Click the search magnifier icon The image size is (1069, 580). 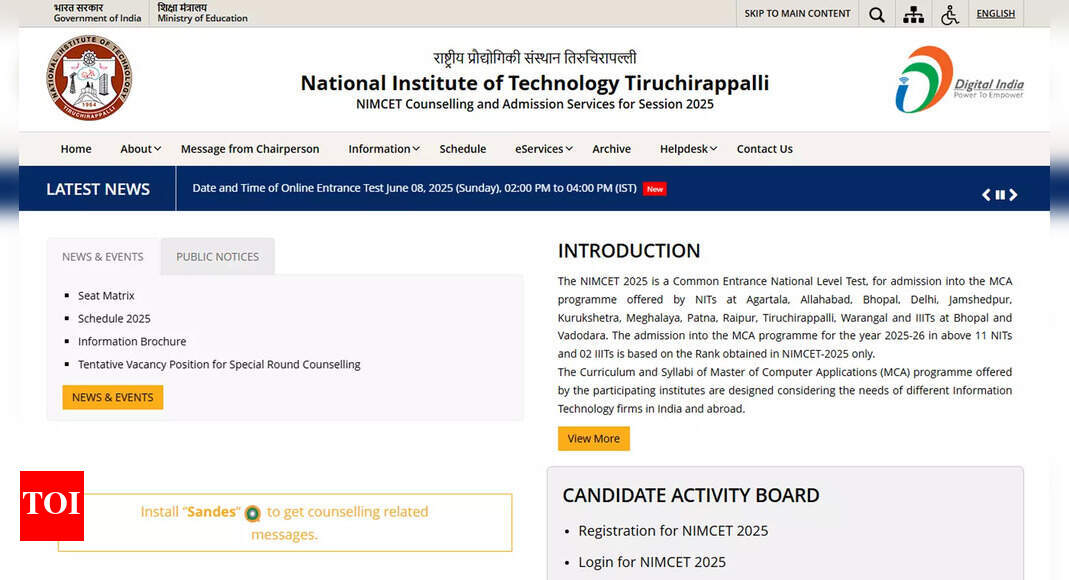876,14
